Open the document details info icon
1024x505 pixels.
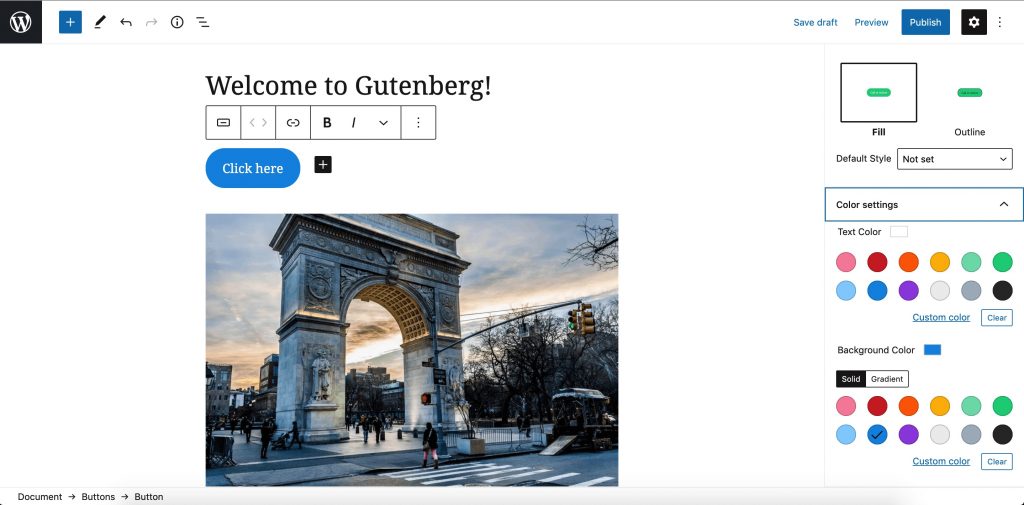[x=177, y=22]
